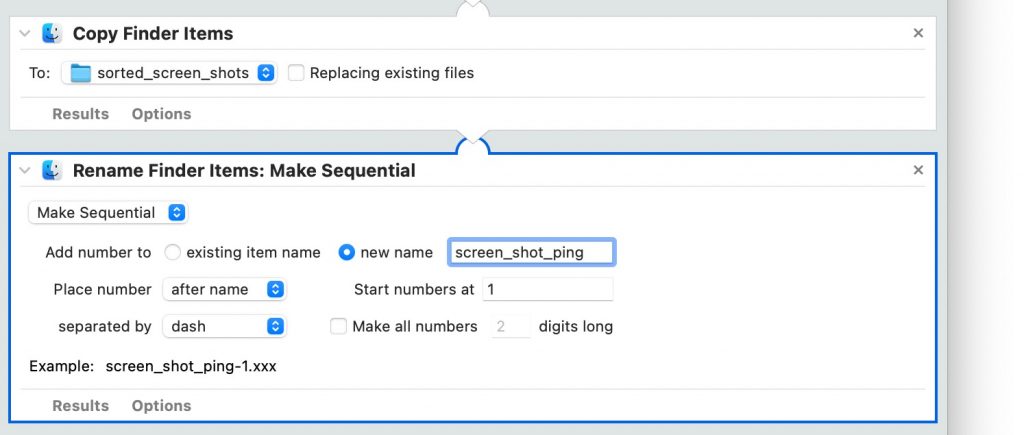Select the new name radio button
This screenshot has height=435, width=1024.
point(347,253)
